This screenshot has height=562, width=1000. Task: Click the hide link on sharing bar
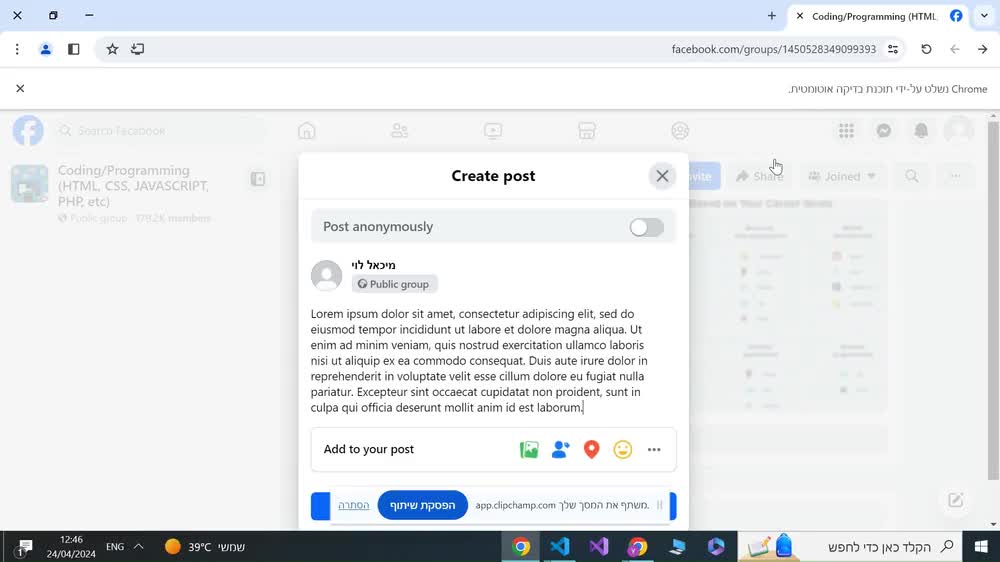pyautogui.click(x=354, y=505)
